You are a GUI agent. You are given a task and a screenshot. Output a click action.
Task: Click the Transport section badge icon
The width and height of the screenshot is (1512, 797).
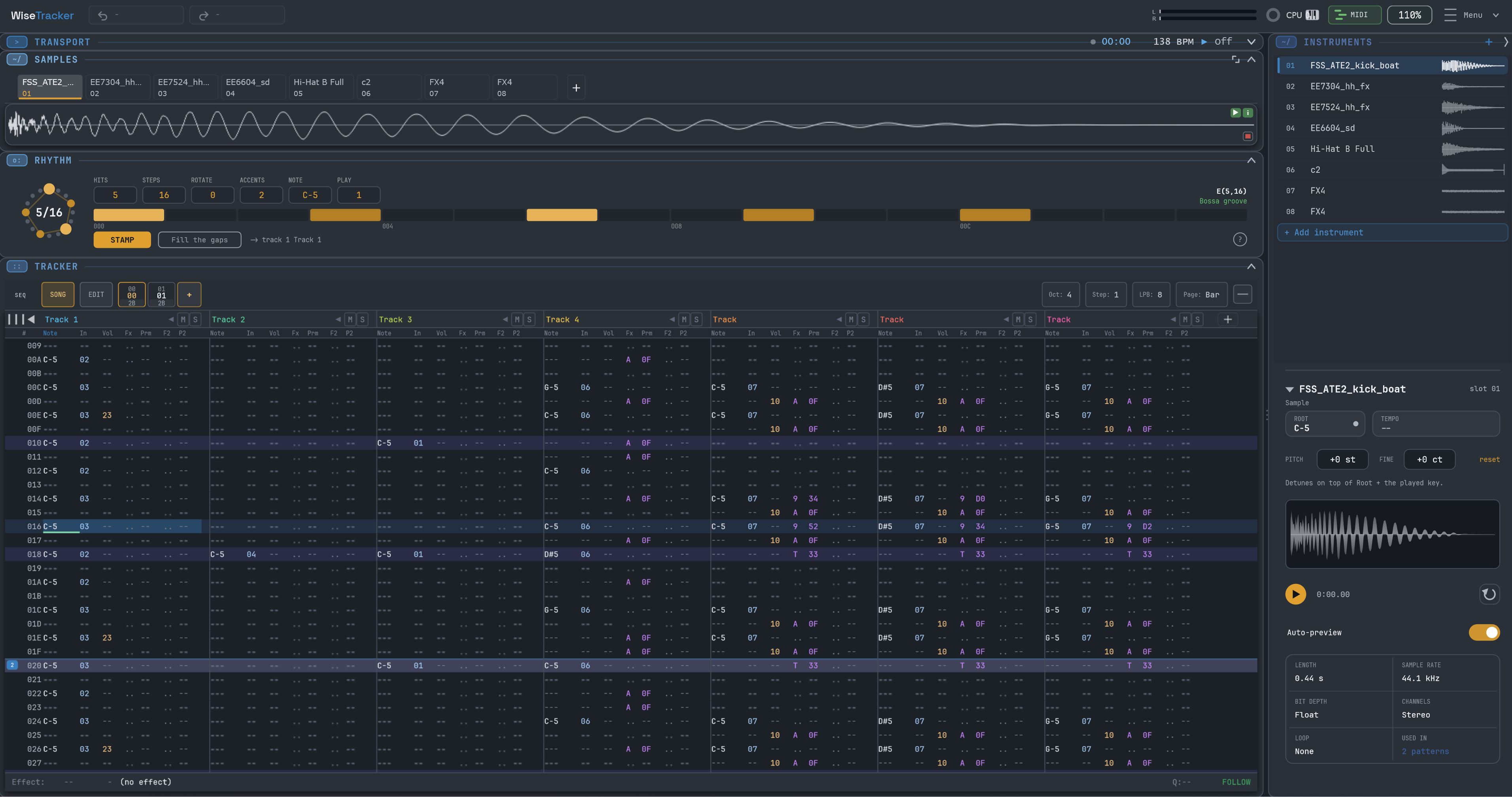tap(17, 42)
